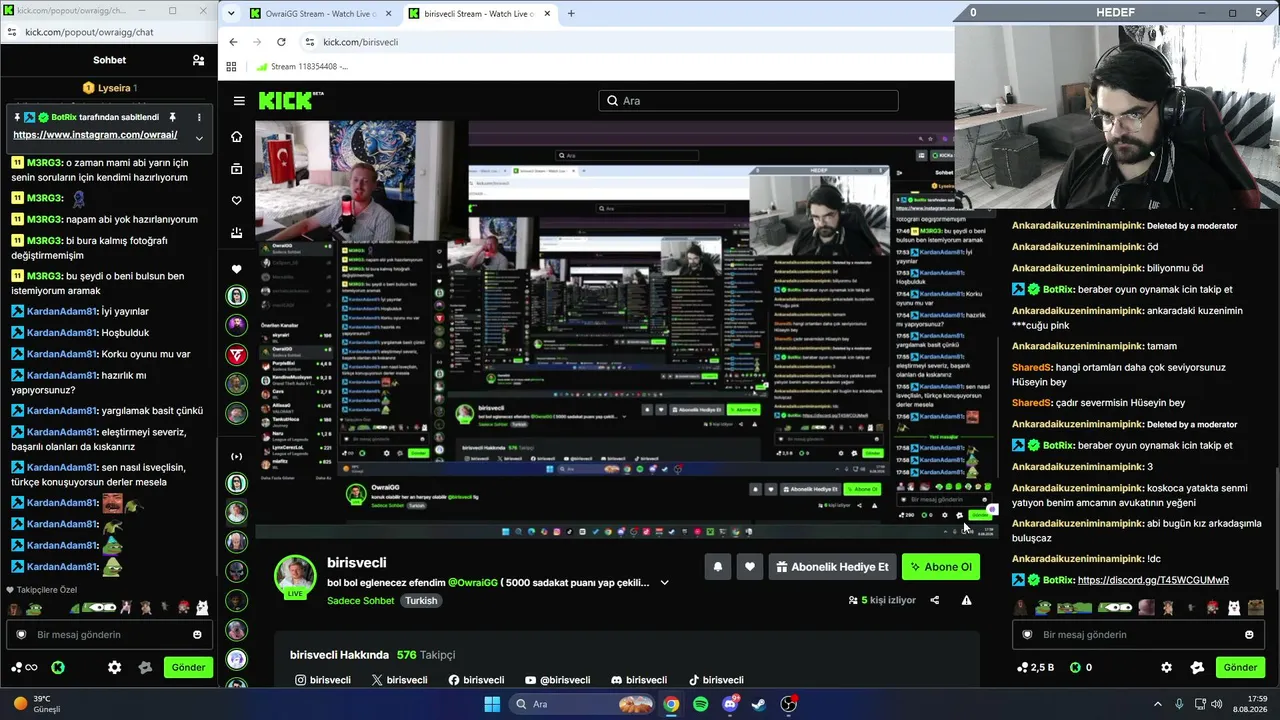Report the stream using warning triangle icon
The image size is (1280, 720).
[x=966, y=600]
